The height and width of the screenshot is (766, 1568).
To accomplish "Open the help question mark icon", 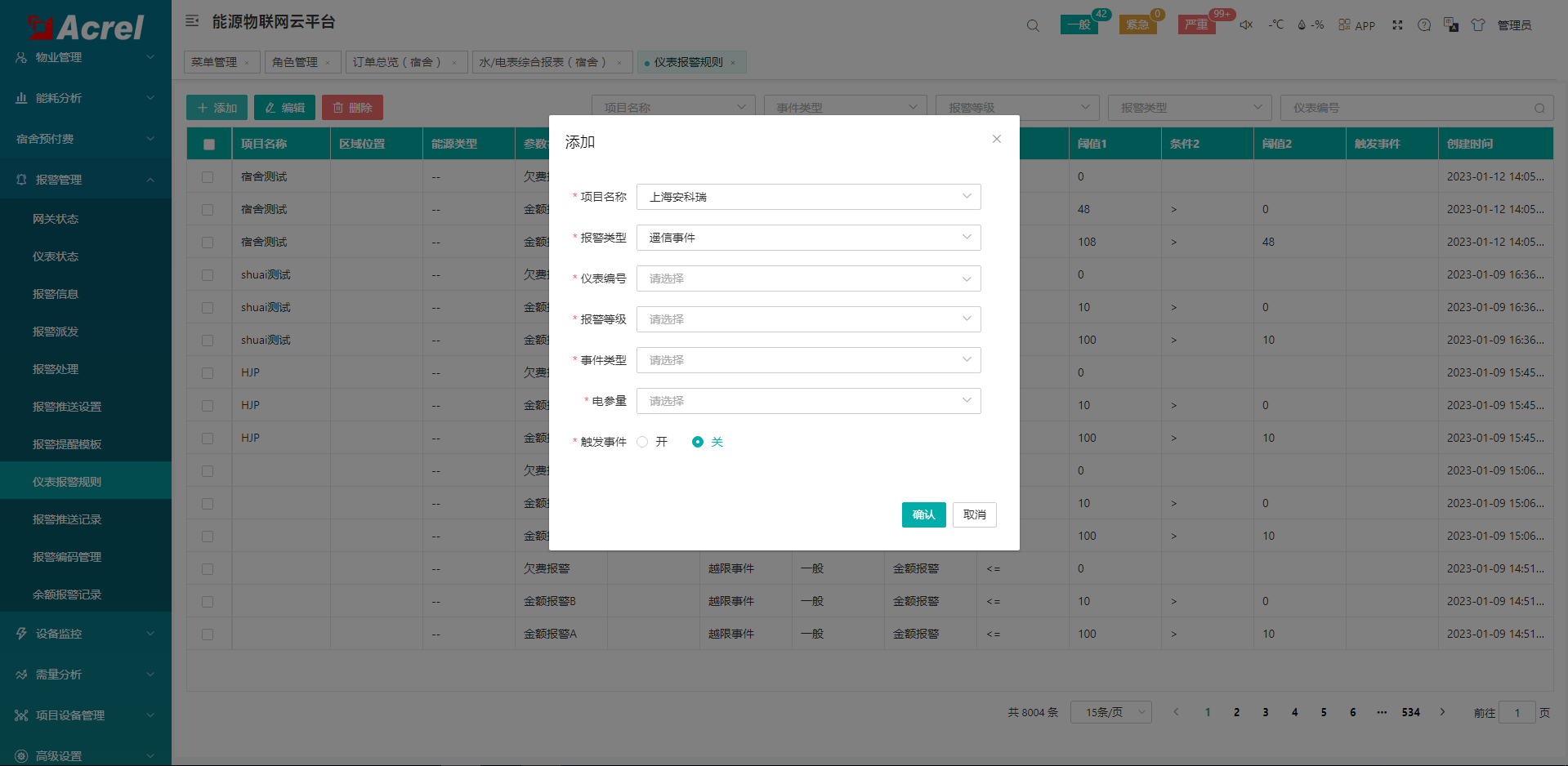I will [x=1424, y=25].
